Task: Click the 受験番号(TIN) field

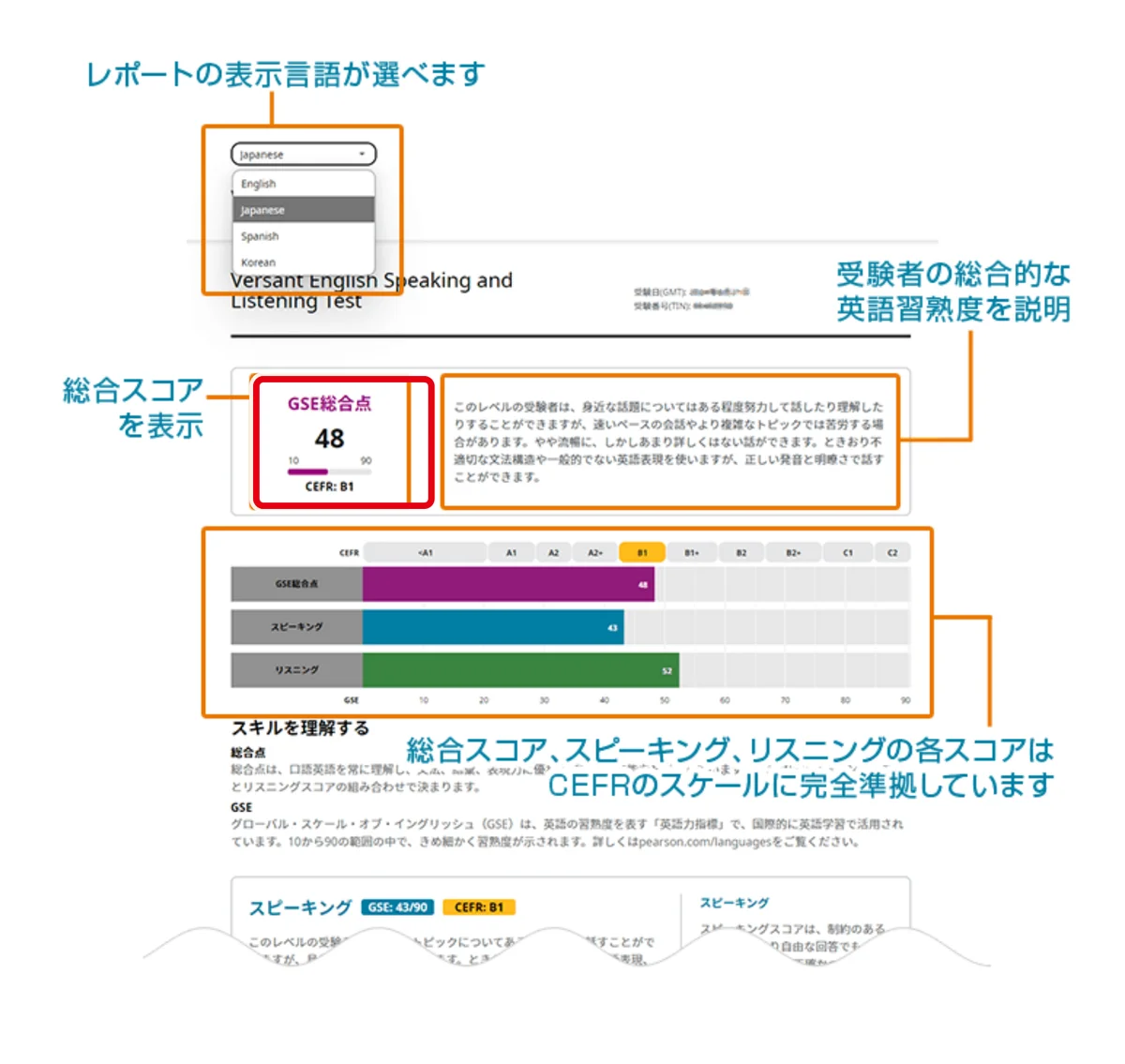Action: coord(683,306)
